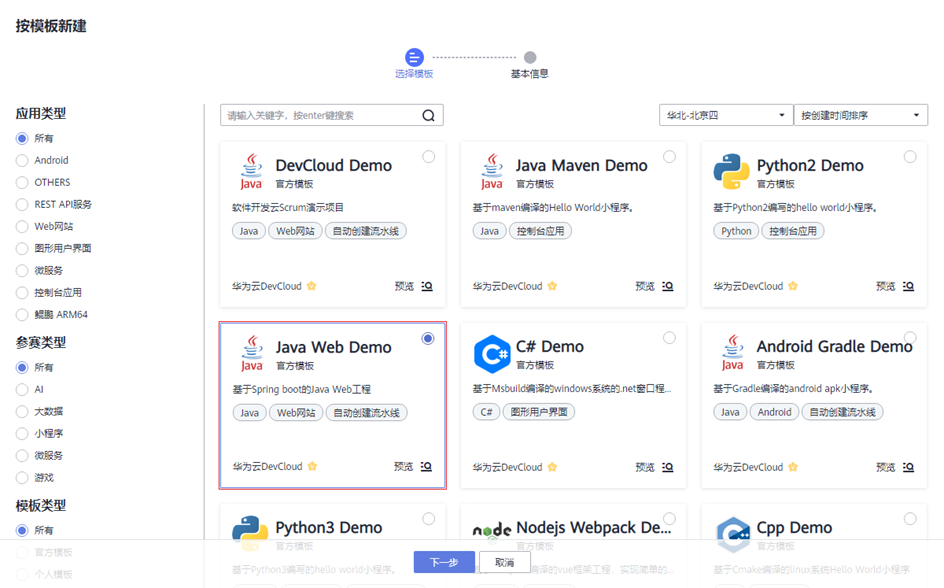Click 预览 link on Python2 Demo card
The image size is (944, 588).
[886, 286]
